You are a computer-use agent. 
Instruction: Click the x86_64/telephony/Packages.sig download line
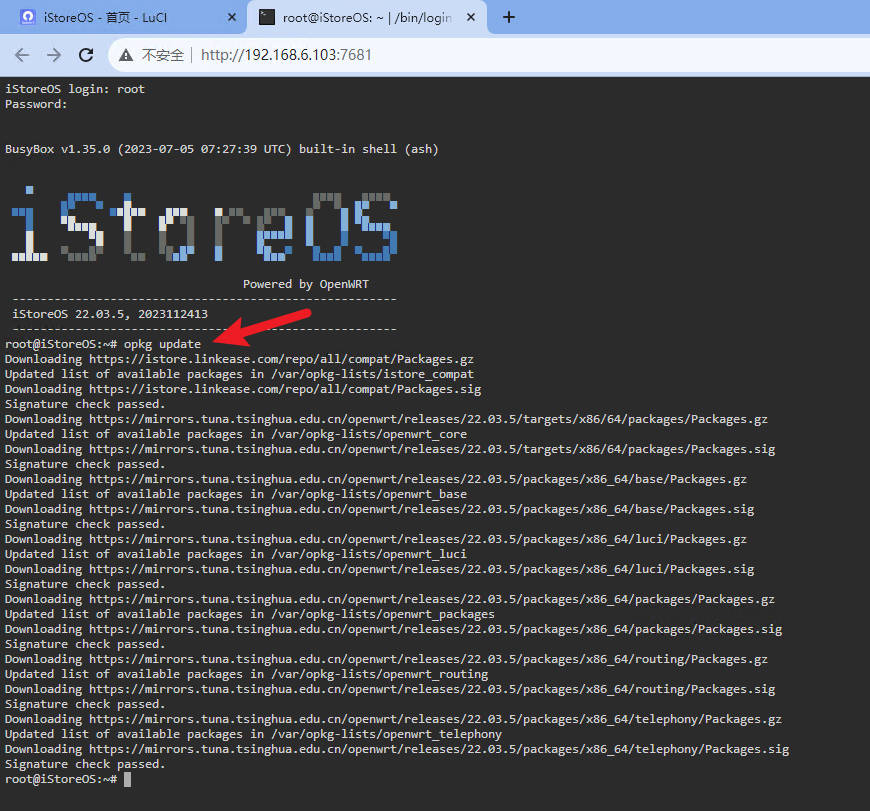[x=397, y=748]
